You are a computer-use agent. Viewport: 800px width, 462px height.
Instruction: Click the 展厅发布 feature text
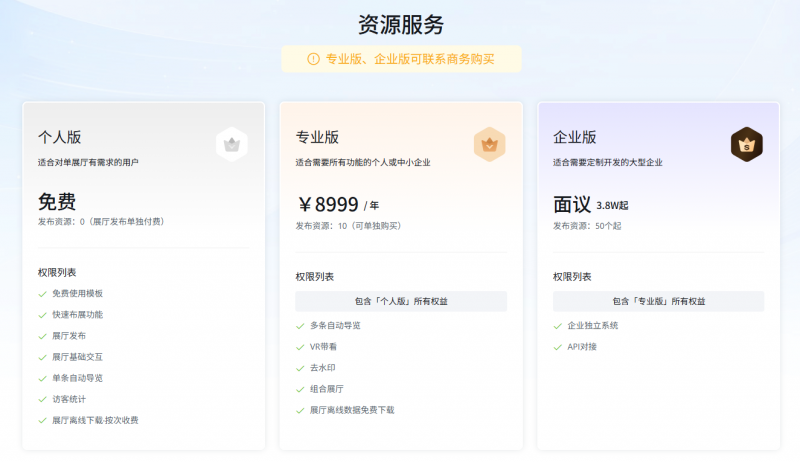(69, 336)
